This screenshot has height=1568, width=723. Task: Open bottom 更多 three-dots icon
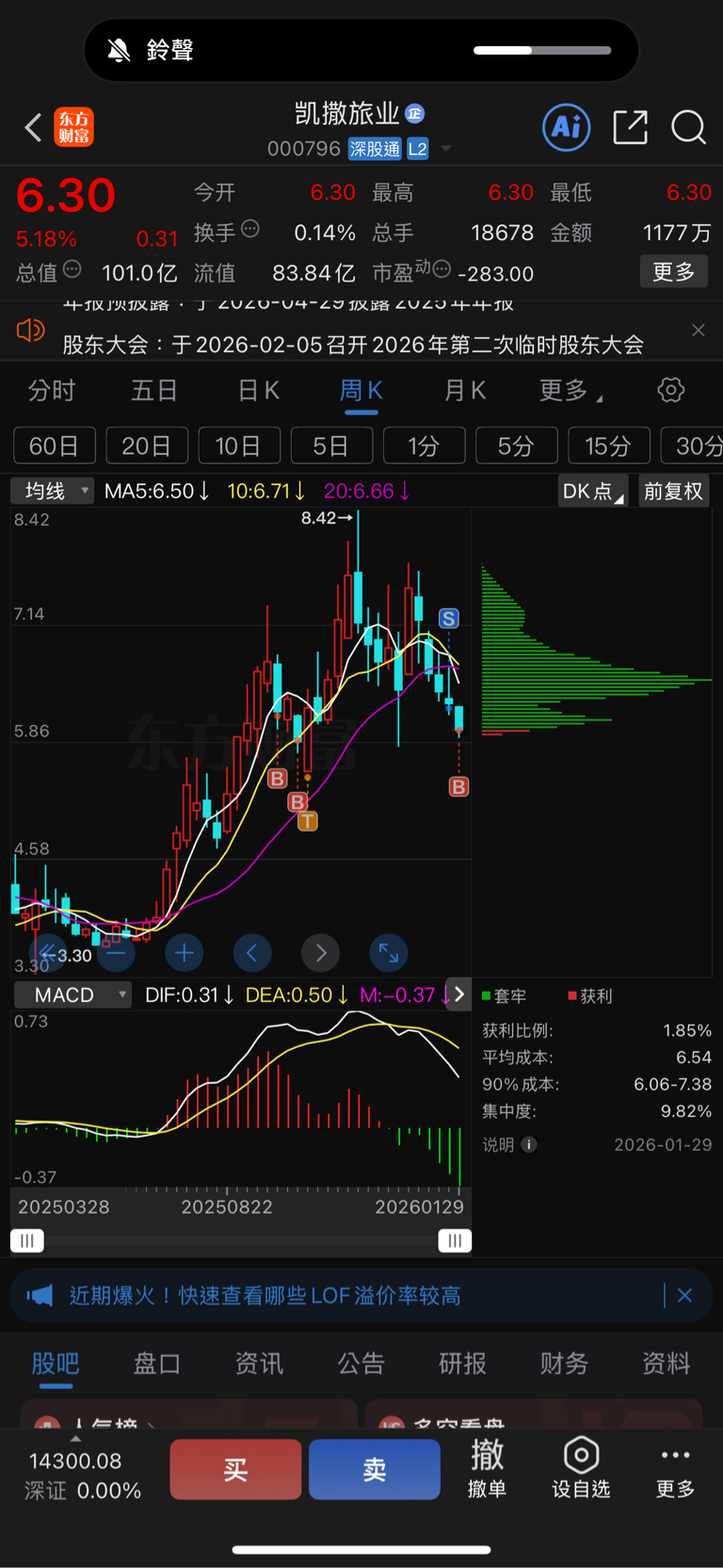tap(675, 1456)
